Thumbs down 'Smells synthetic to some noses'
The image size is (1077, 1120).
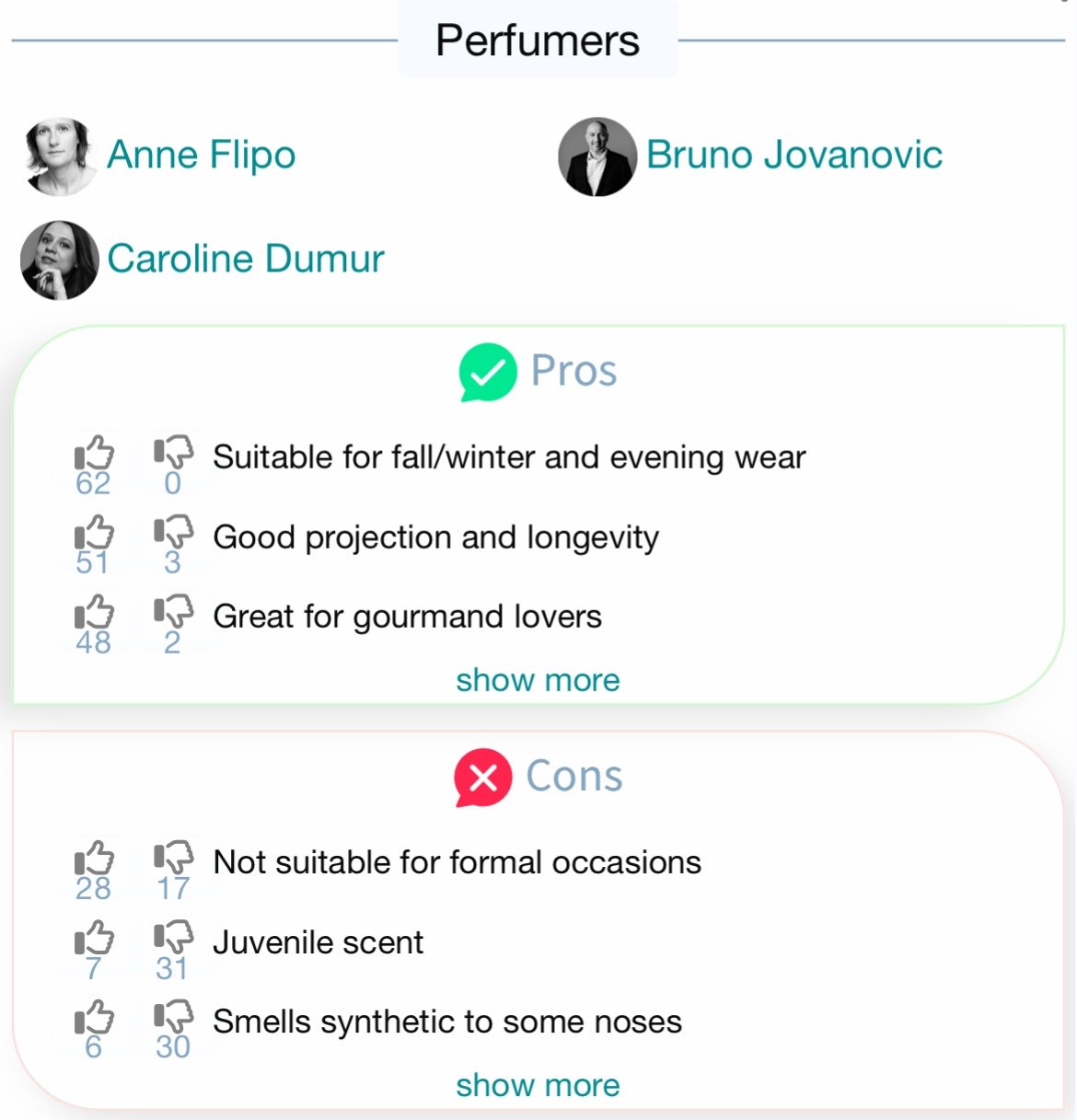pyautogui.click(x=173, y=1018)
